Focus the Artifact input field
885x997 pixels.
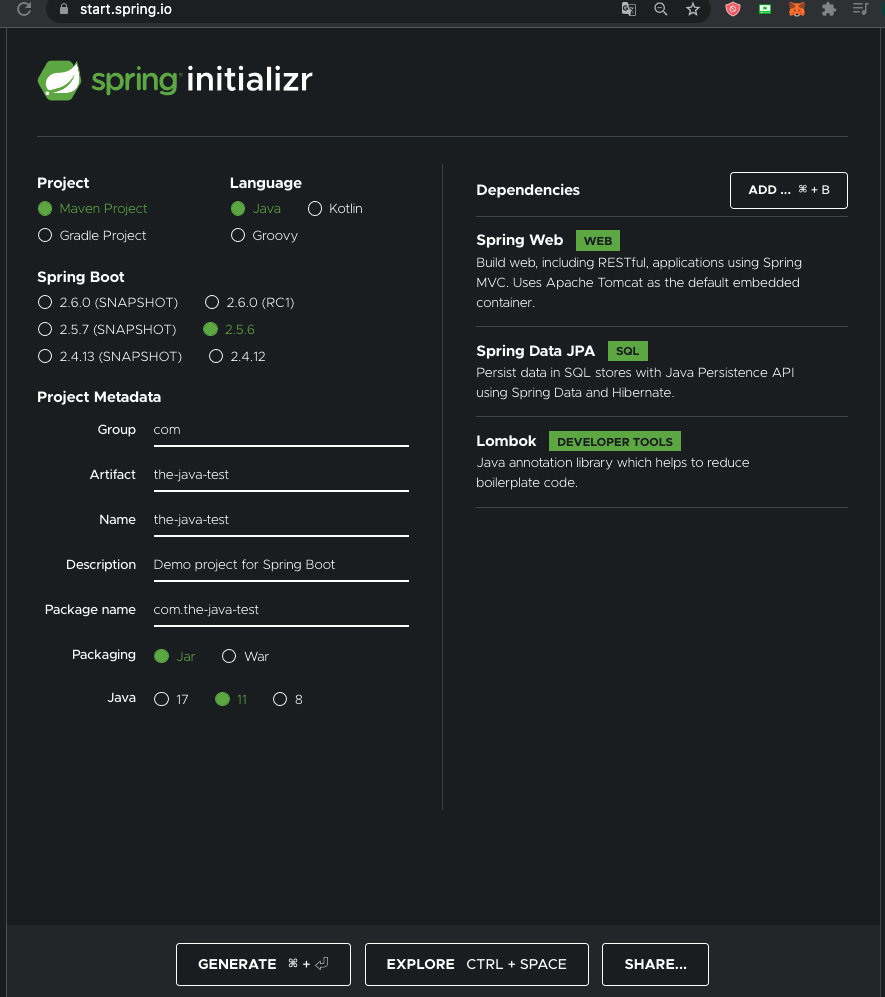tap(281, 476)
